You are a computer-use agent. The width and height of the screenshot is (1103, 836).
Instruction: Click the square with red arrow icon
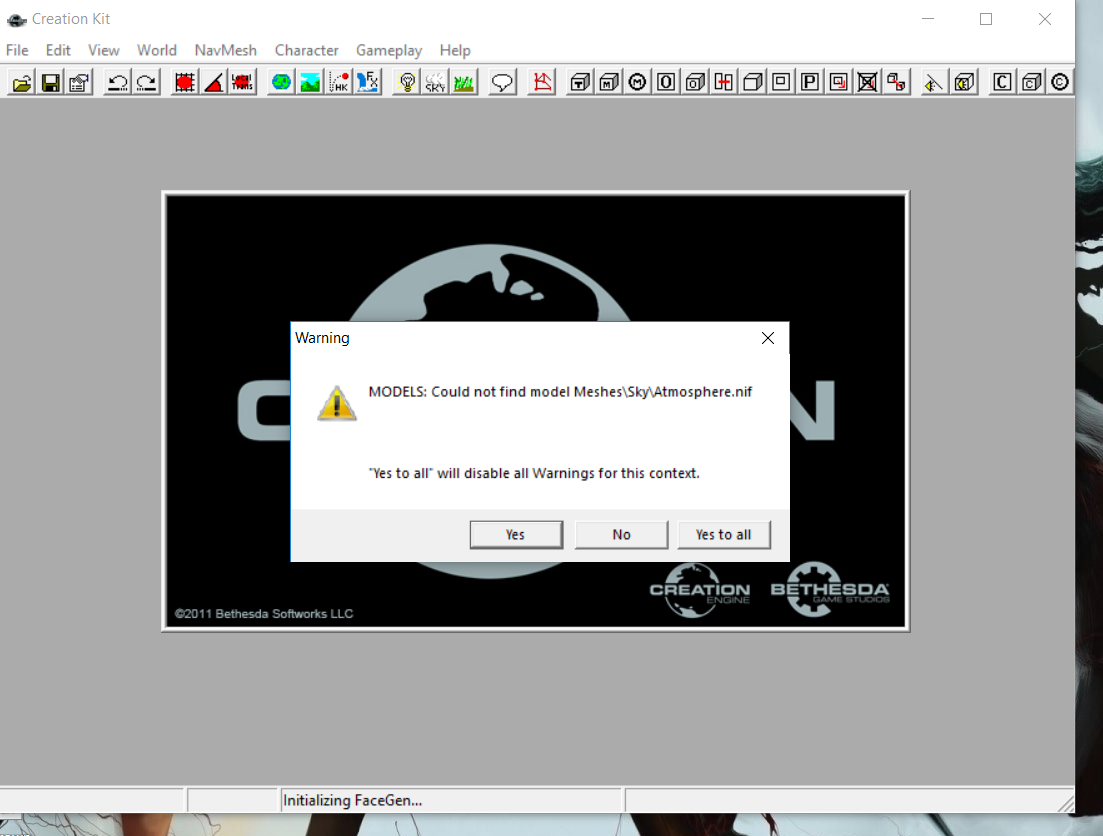[839, 82]
